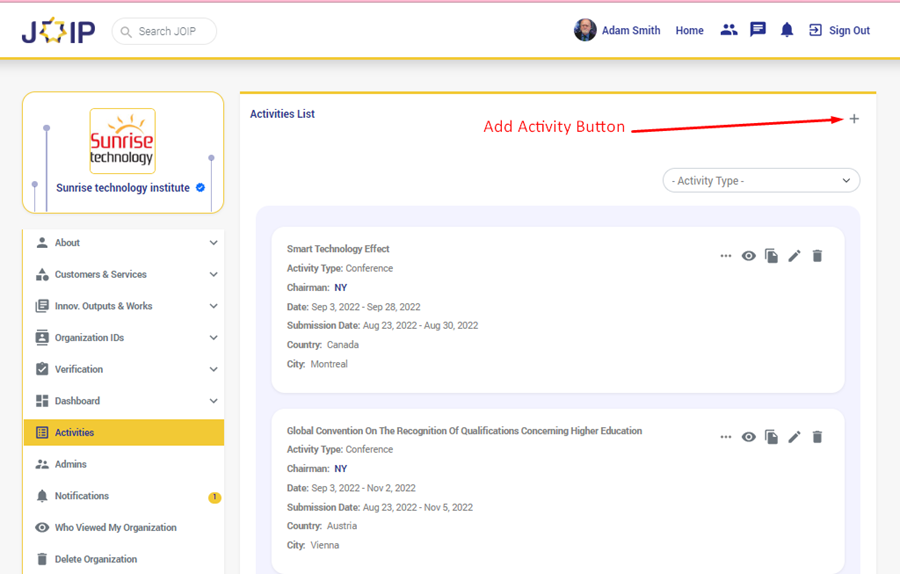This screenshot has height=574, width=900.
Task: Open Who Viewed My Organization menu item
Action: tap(115, 527)
